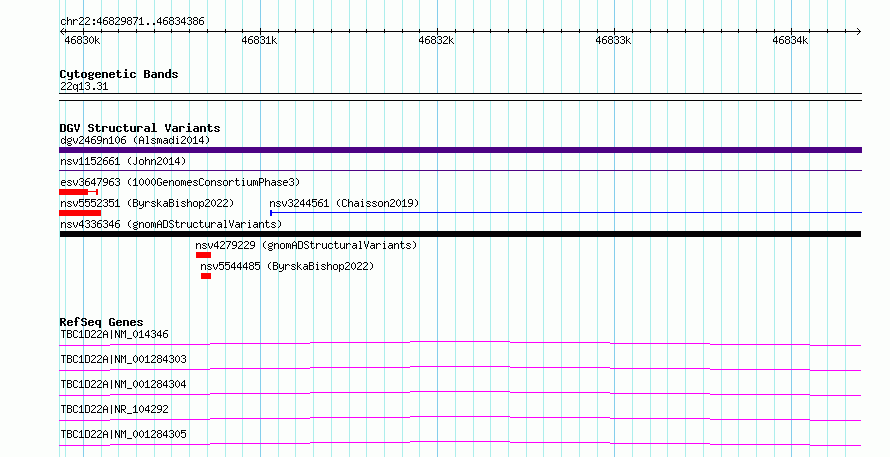Click the thick purple dgv2469n106 variant bar

pyautogui.click(x=460, y=150)
